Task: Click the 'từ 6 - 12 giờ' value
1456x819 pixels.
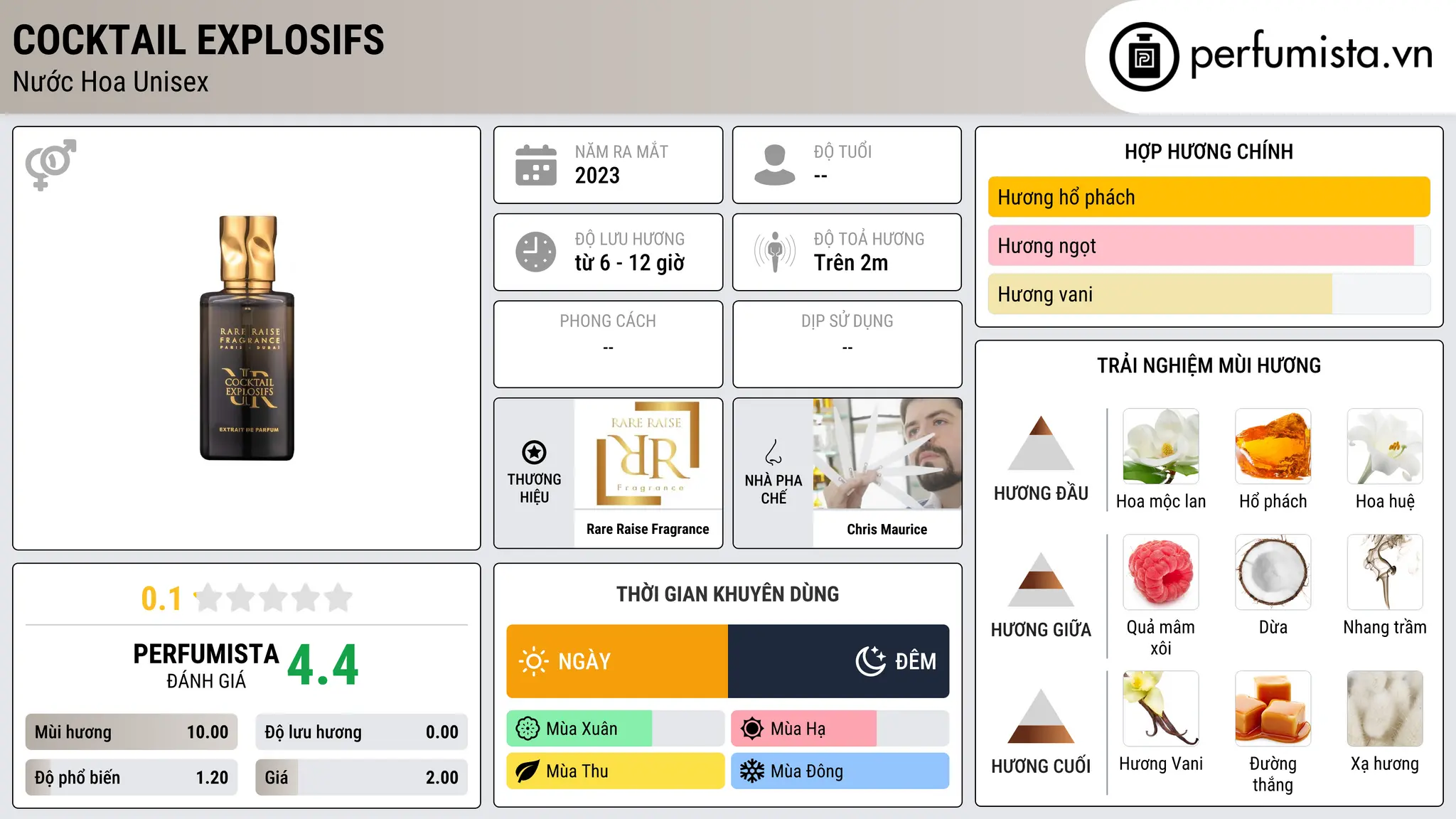Action: pos(630,263)
